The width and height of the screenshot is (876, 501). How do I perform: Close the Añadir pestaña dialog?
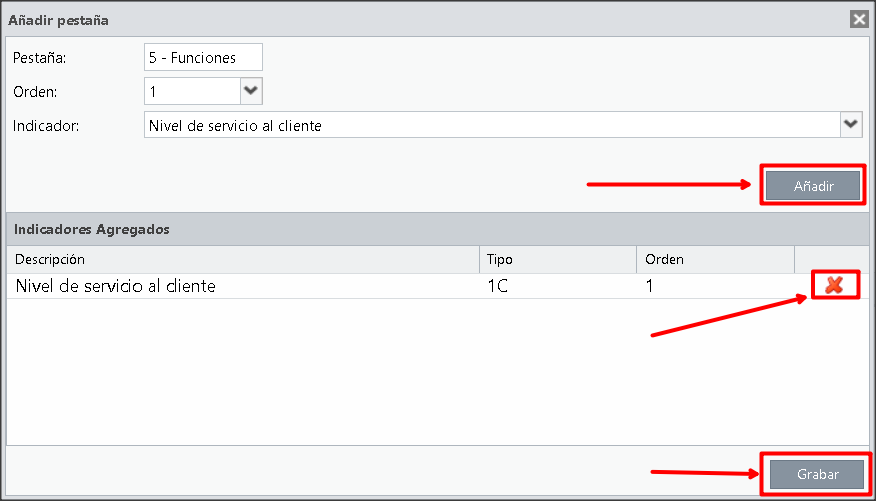pos(859,20)
